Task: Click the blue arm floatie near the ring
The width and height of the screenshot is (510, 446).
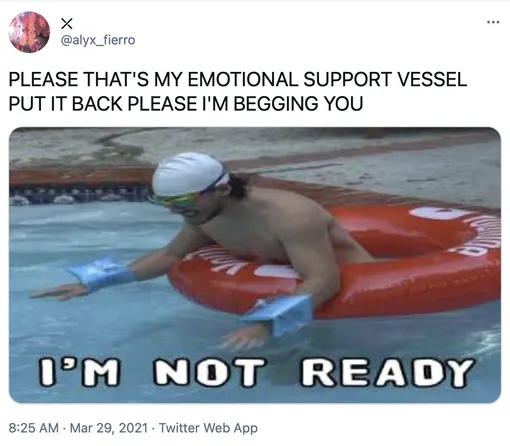Action: click(x=279, y=315)
